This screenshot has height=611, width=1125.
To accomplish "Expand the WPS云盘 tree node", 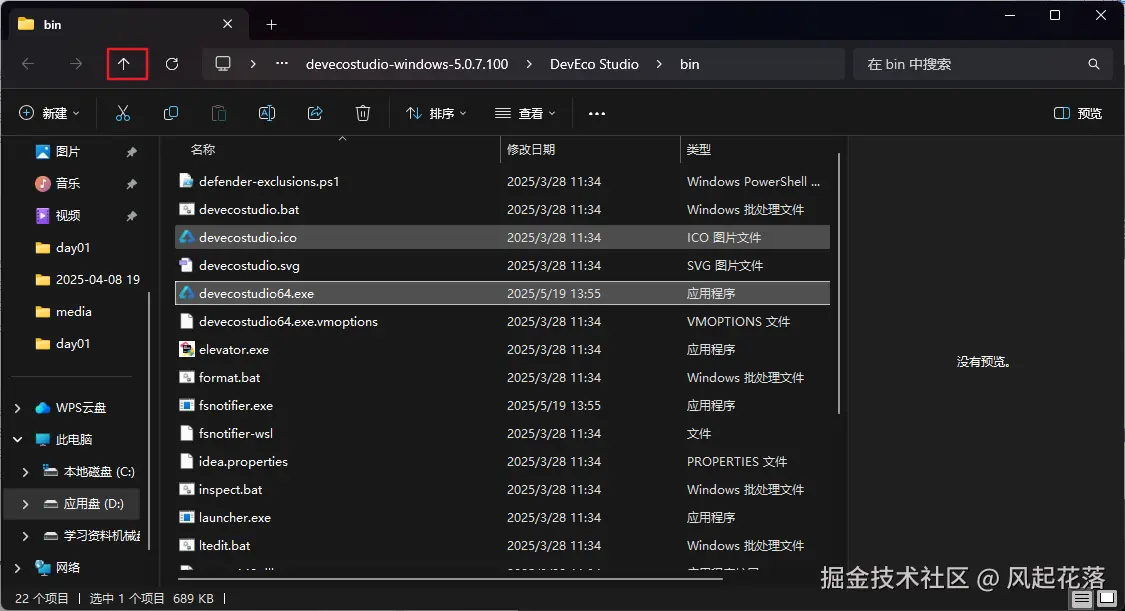I will click(18, 407).
